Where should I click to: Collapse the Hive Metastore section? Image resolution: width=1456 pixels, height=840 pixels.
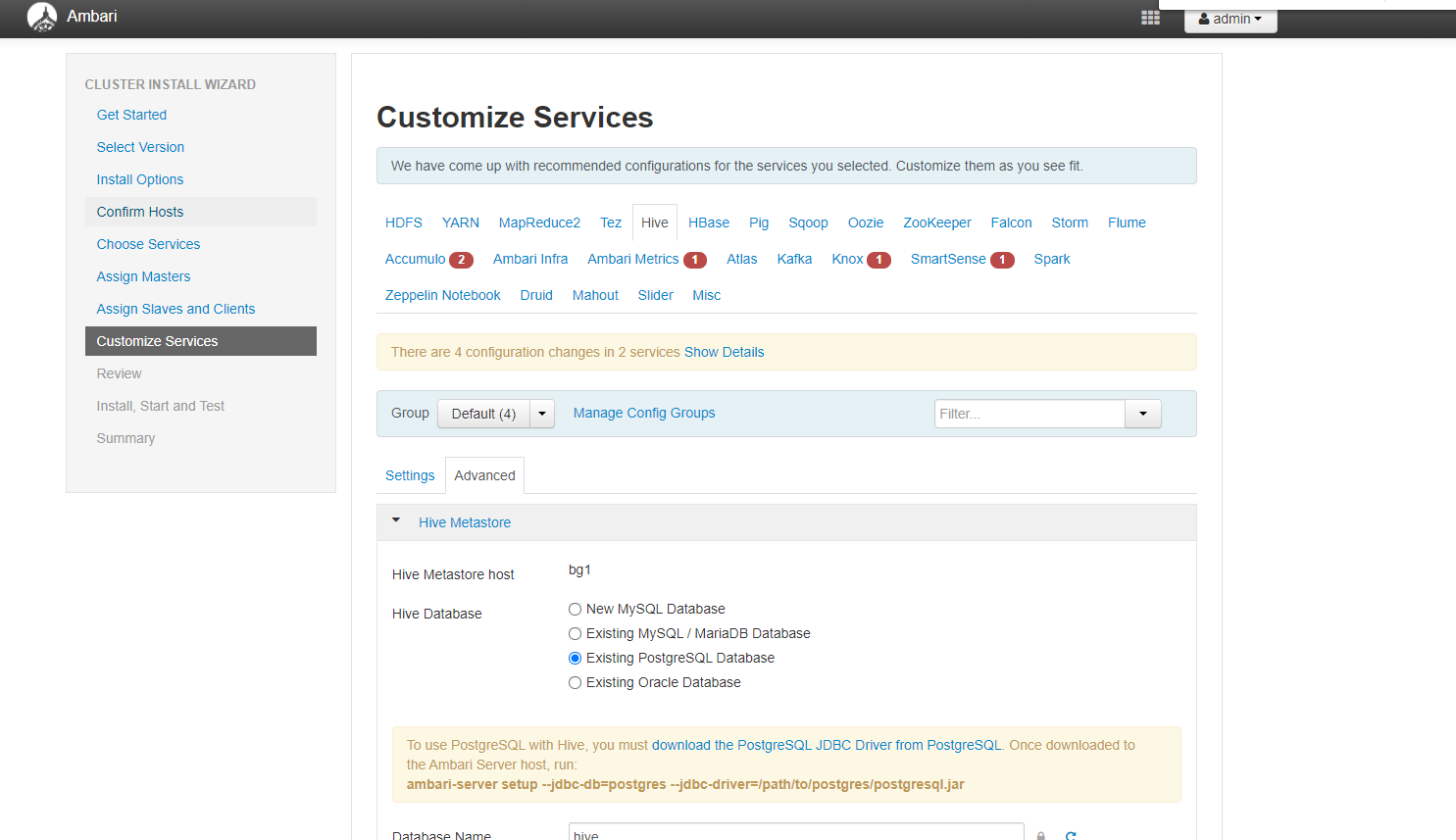pyautogui.click(x=396, y=521)
